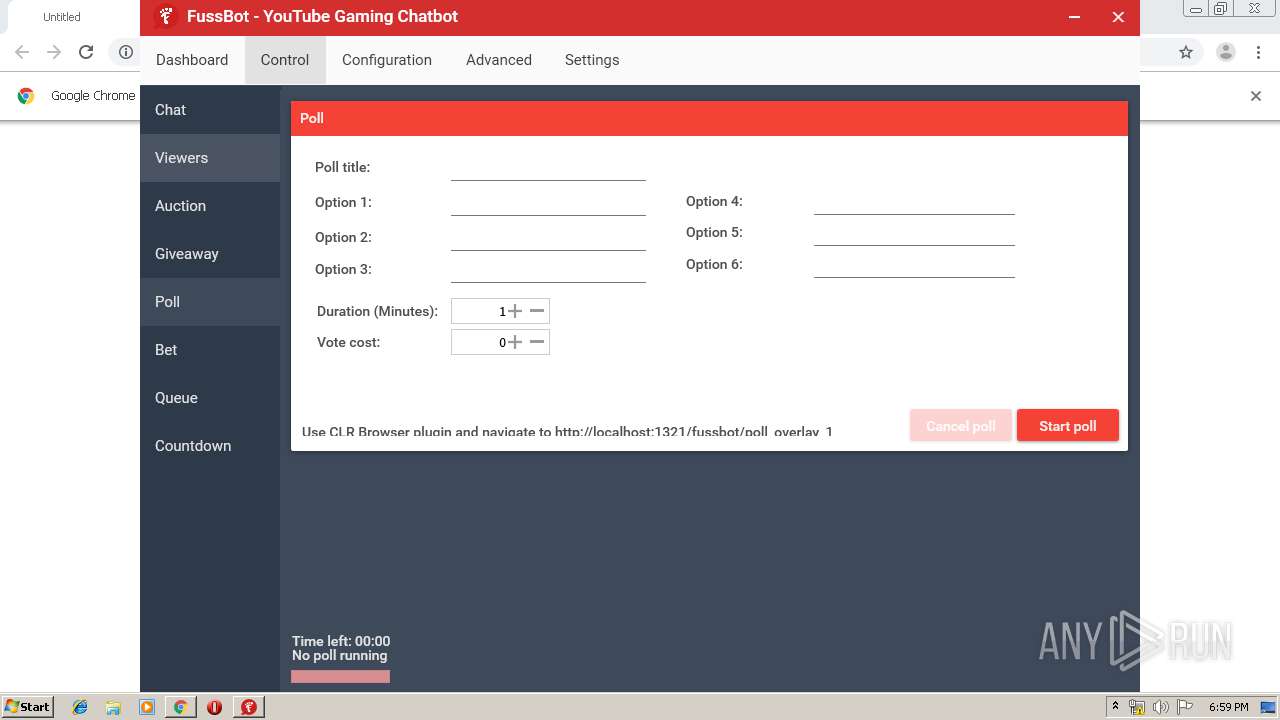Viewport: 1280px width, 720px height.
Task: Open the Queue section in sidebar
Action: [x=210, y=398]
